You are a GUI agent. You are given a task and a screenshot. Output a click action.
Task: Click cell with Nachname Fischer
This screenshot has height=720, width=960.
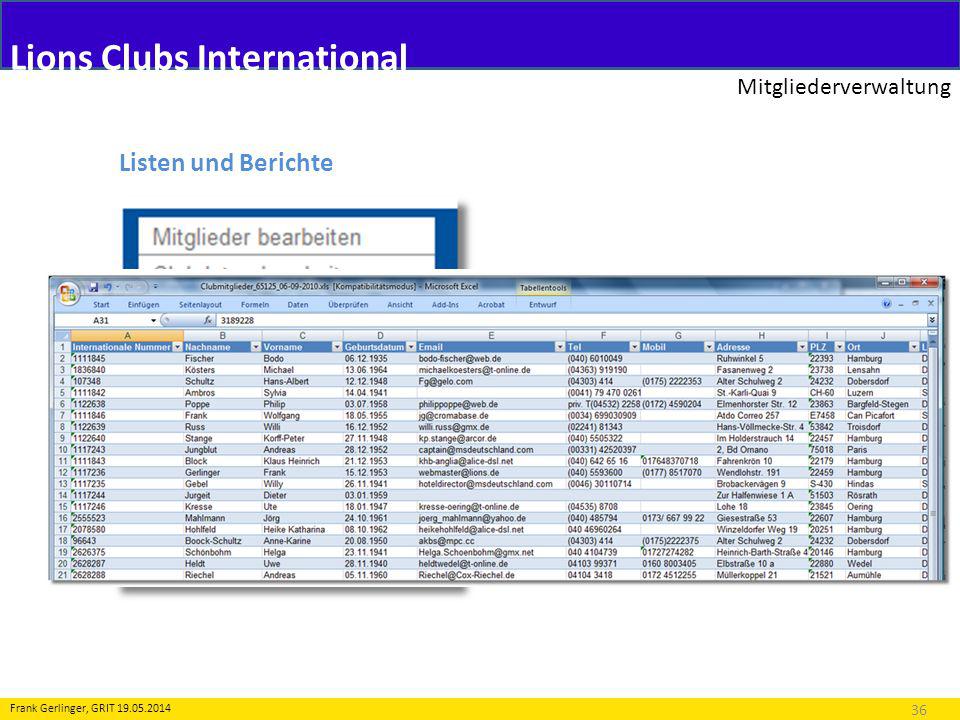coord(200,359)
